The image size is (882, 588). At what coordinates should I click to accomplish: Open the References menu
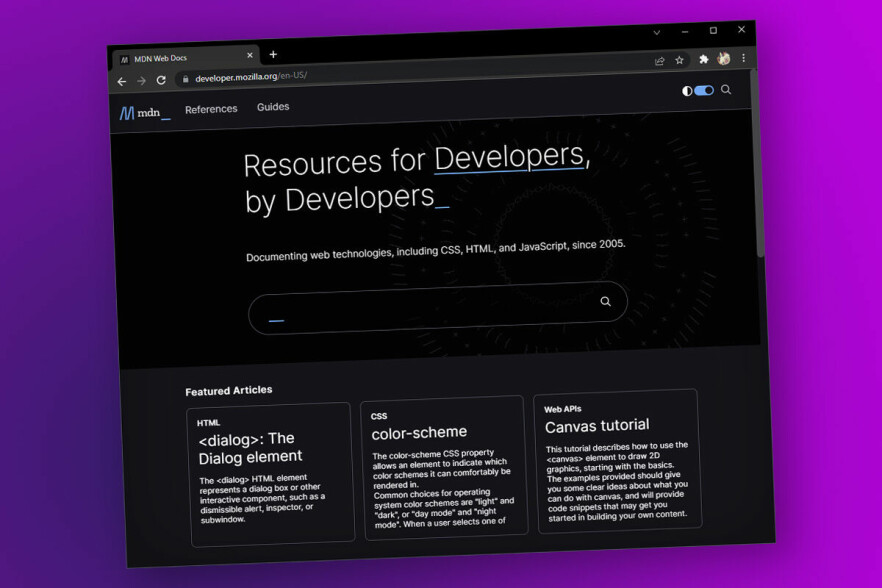pyautogui.click(x=211, y=109)
